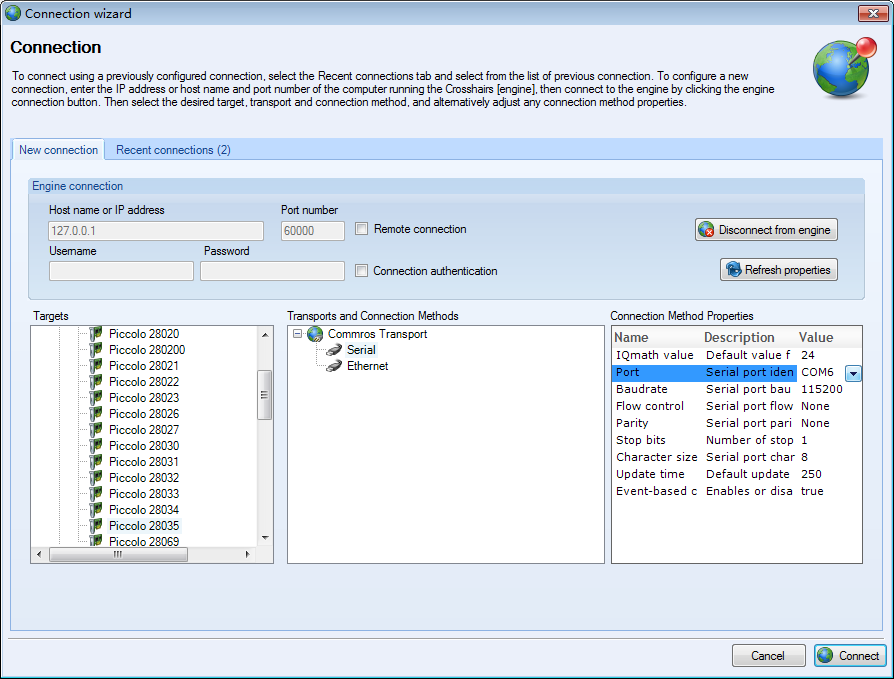Click the chip icon beside Piccolo 28022
Viewport: 894px width, 679px height.
coord(96,381)
